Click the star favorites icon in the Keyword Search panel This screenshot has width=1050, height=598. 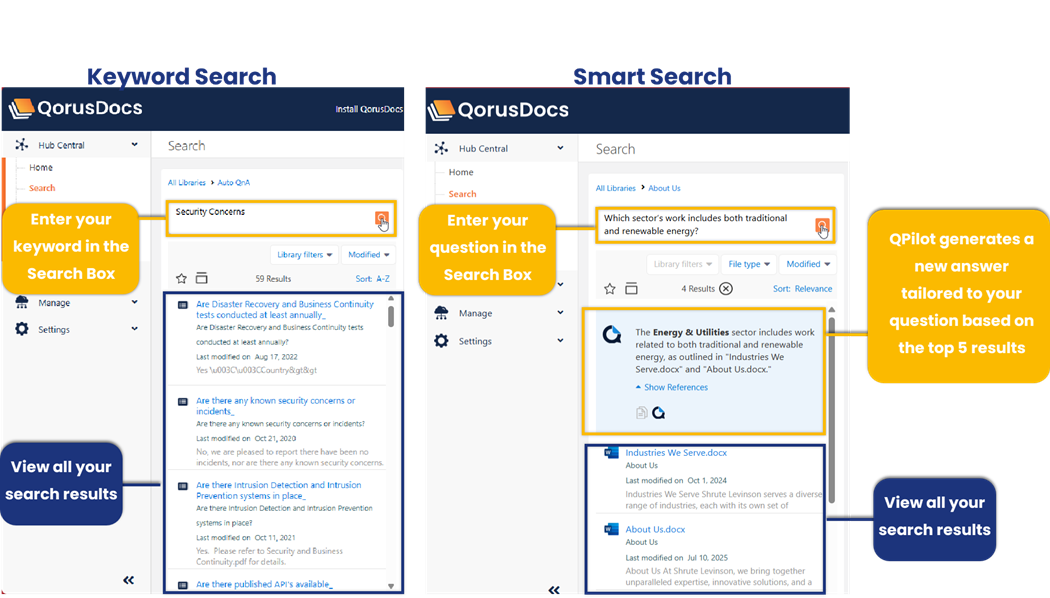181,279
